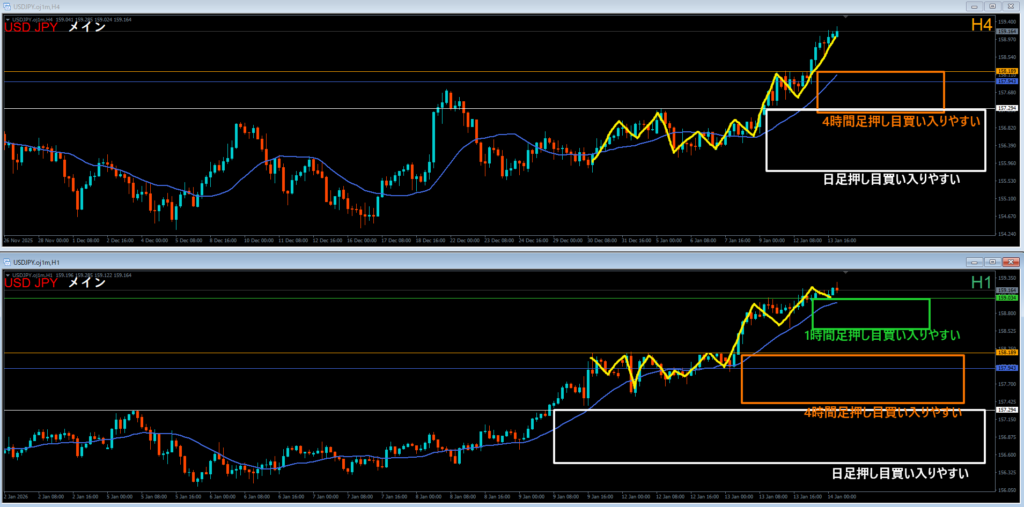Select white 日足押し目買い入りやすい text in H4 chart
1024x507 pixels.
(894, 179)
